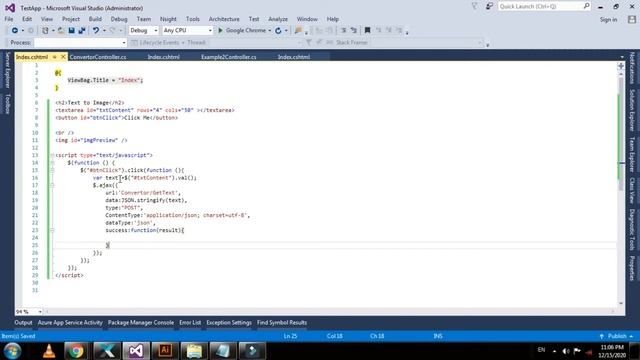Start debugging with the green play icon

(220, 31)
